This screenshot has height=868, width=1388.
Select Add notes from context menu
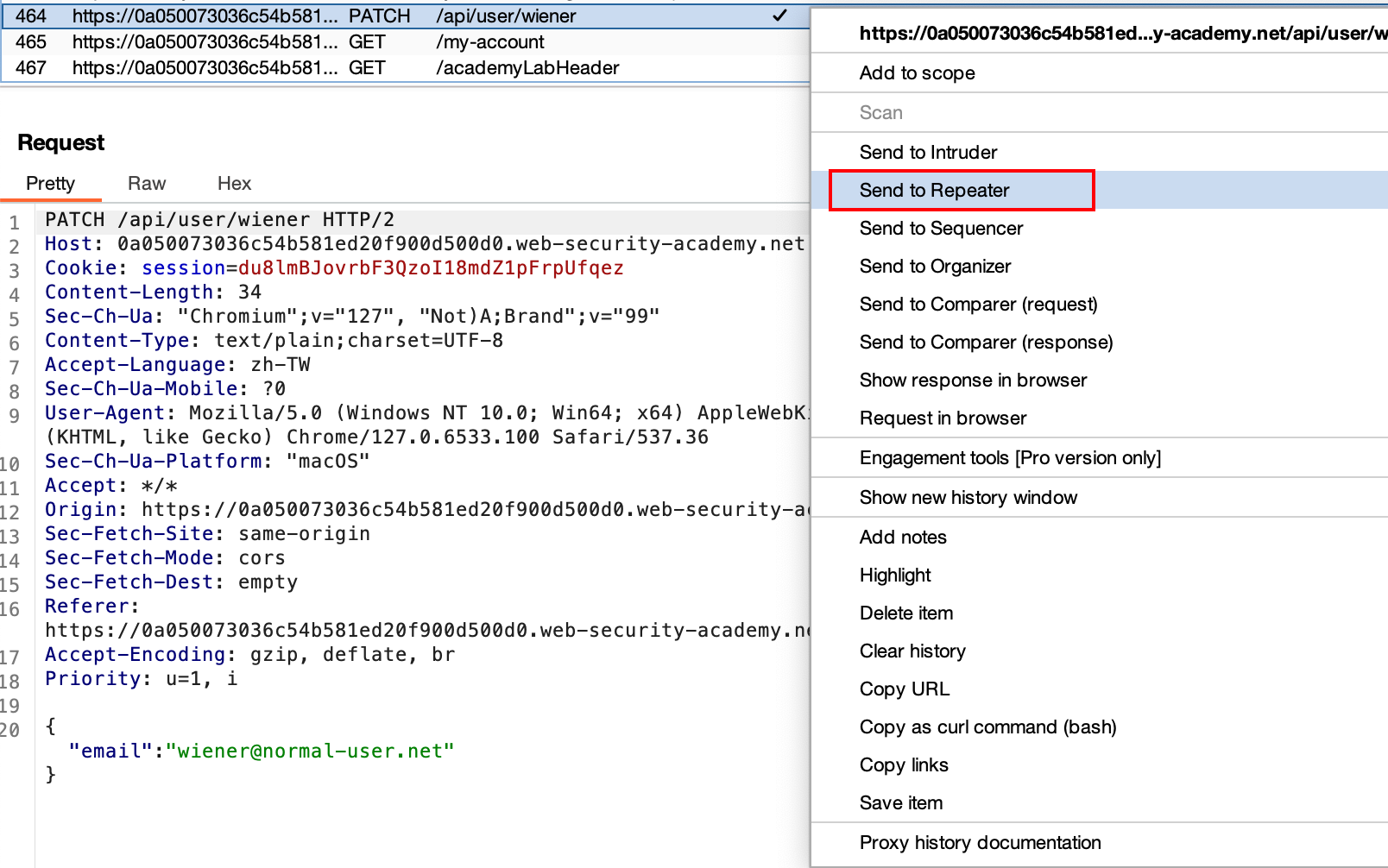[x=1100, y=537]
